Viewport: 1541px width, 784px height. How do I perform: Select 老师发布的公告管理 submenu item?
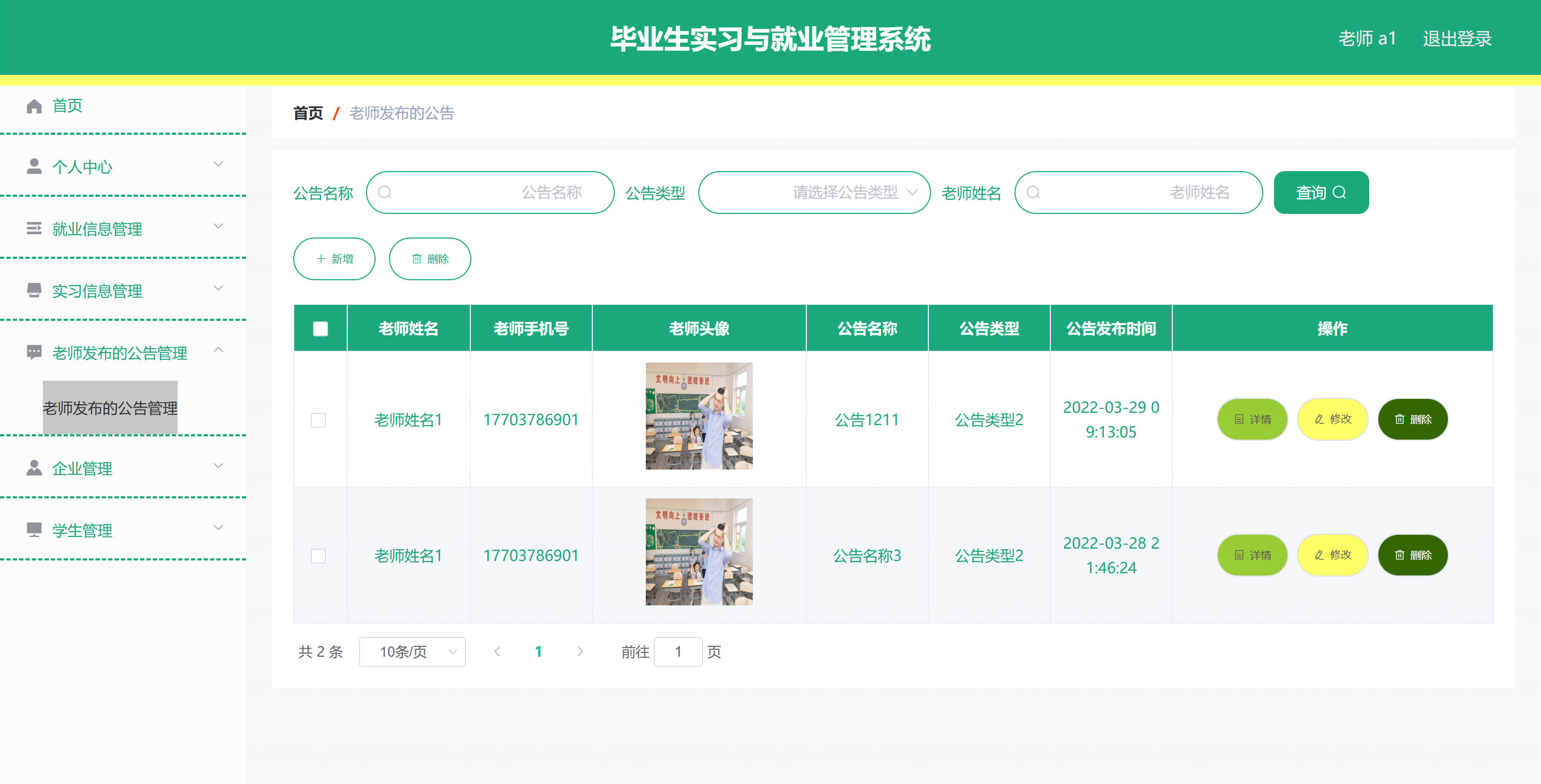(110, 408)
